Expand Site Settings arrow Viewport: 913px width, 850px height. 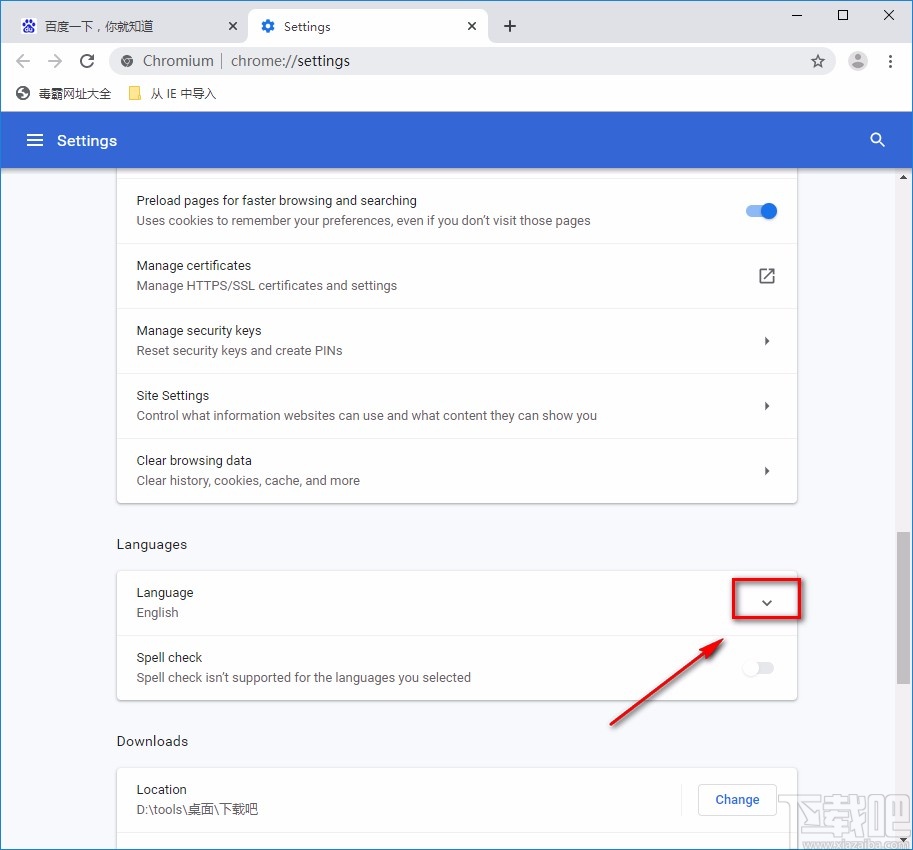(x=766, y=406)
